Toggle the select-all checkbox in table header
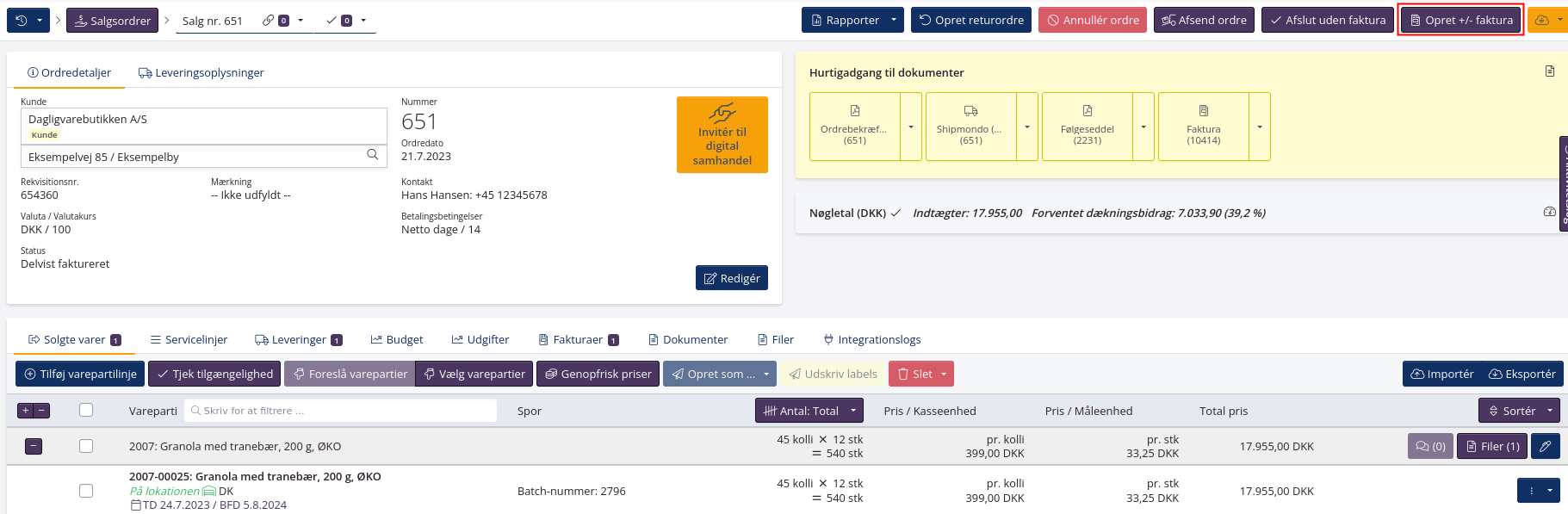Screen dimensions: 1568x514 click(86, 410)
